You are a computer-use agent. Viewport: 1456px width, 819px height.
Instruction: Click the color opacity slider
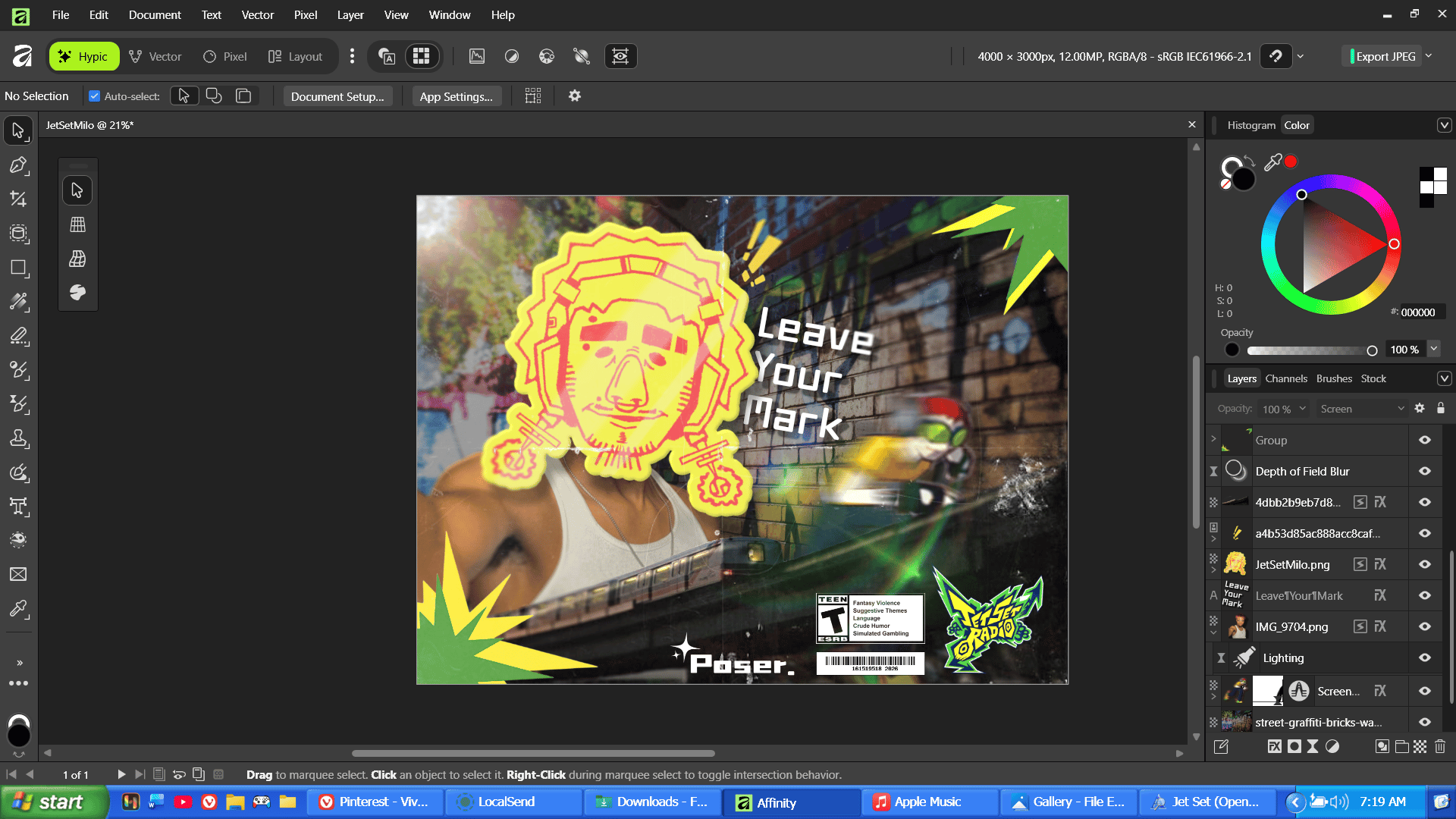1312,350
